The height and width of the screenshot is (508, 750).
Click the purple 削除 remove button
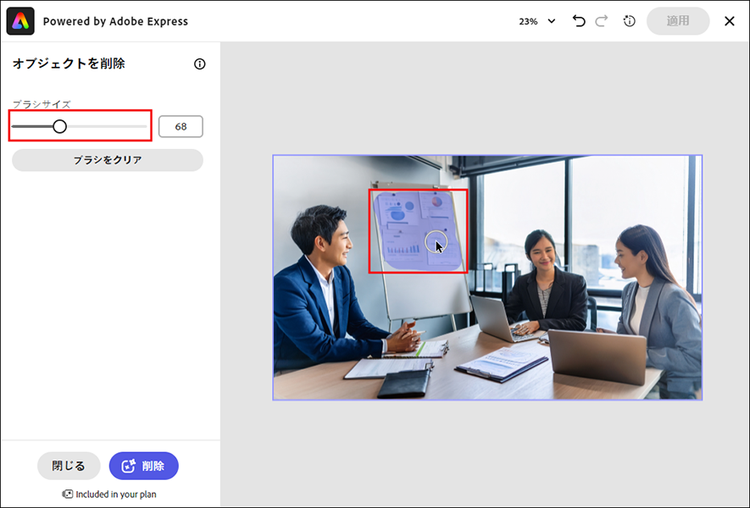coord(143,466)
